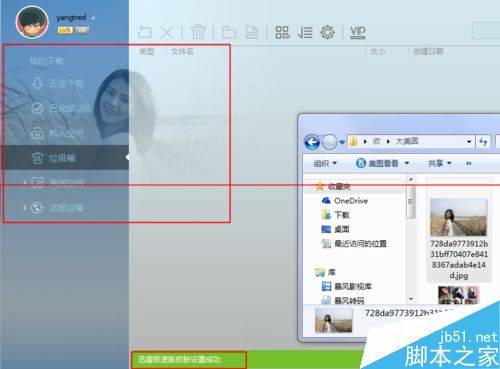Open the grid QR view toolbar icon

[282, 32]
